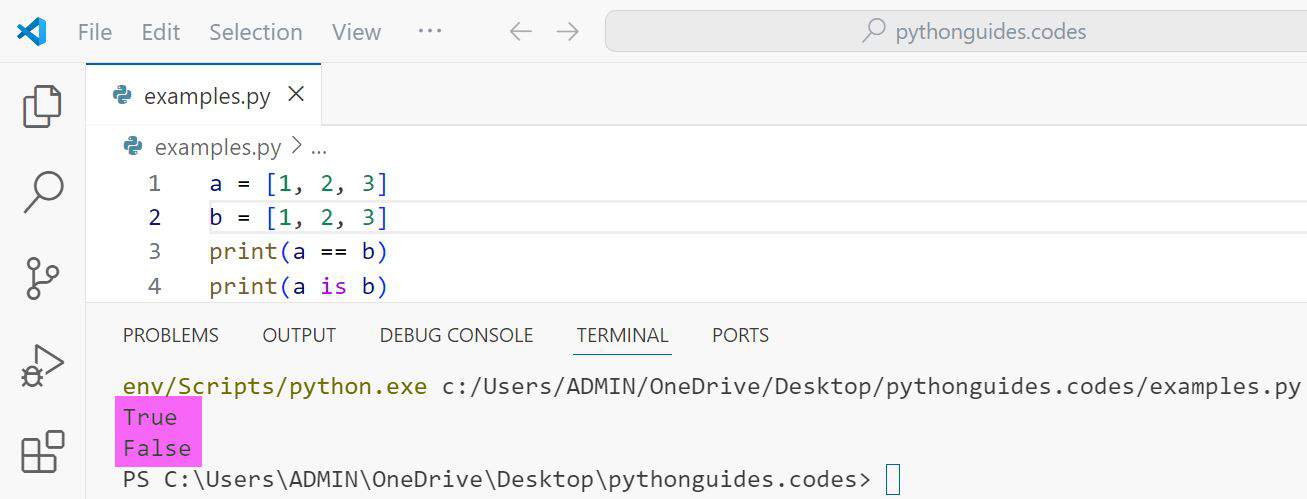The height and width of the screenshot is (499, 1307).
Task: Open the Explorer view in activity bar
Action: pos(42,106)
